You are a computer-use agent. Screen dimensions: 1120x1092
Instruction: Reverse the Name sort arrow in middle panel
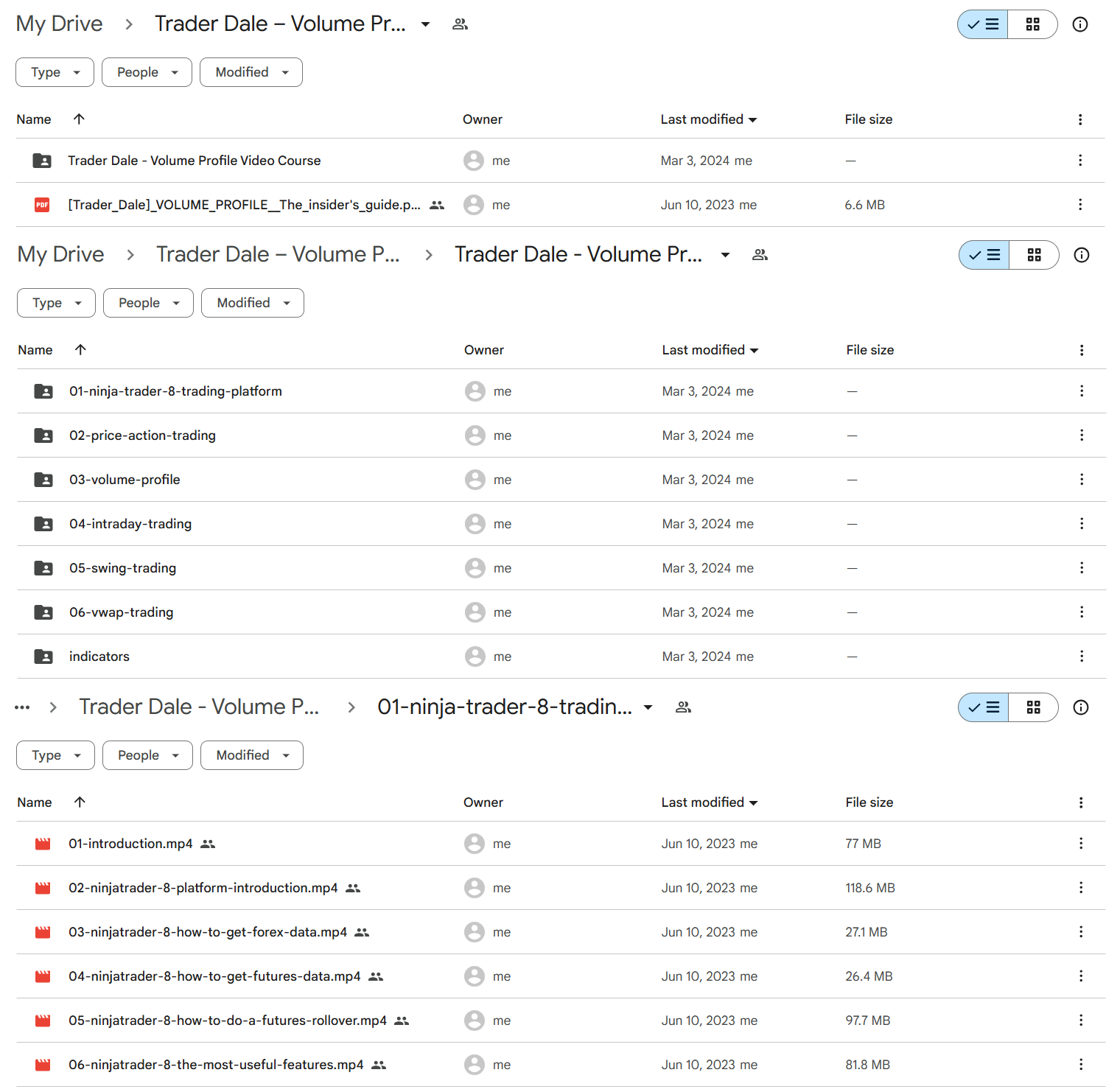coord(80,349)
